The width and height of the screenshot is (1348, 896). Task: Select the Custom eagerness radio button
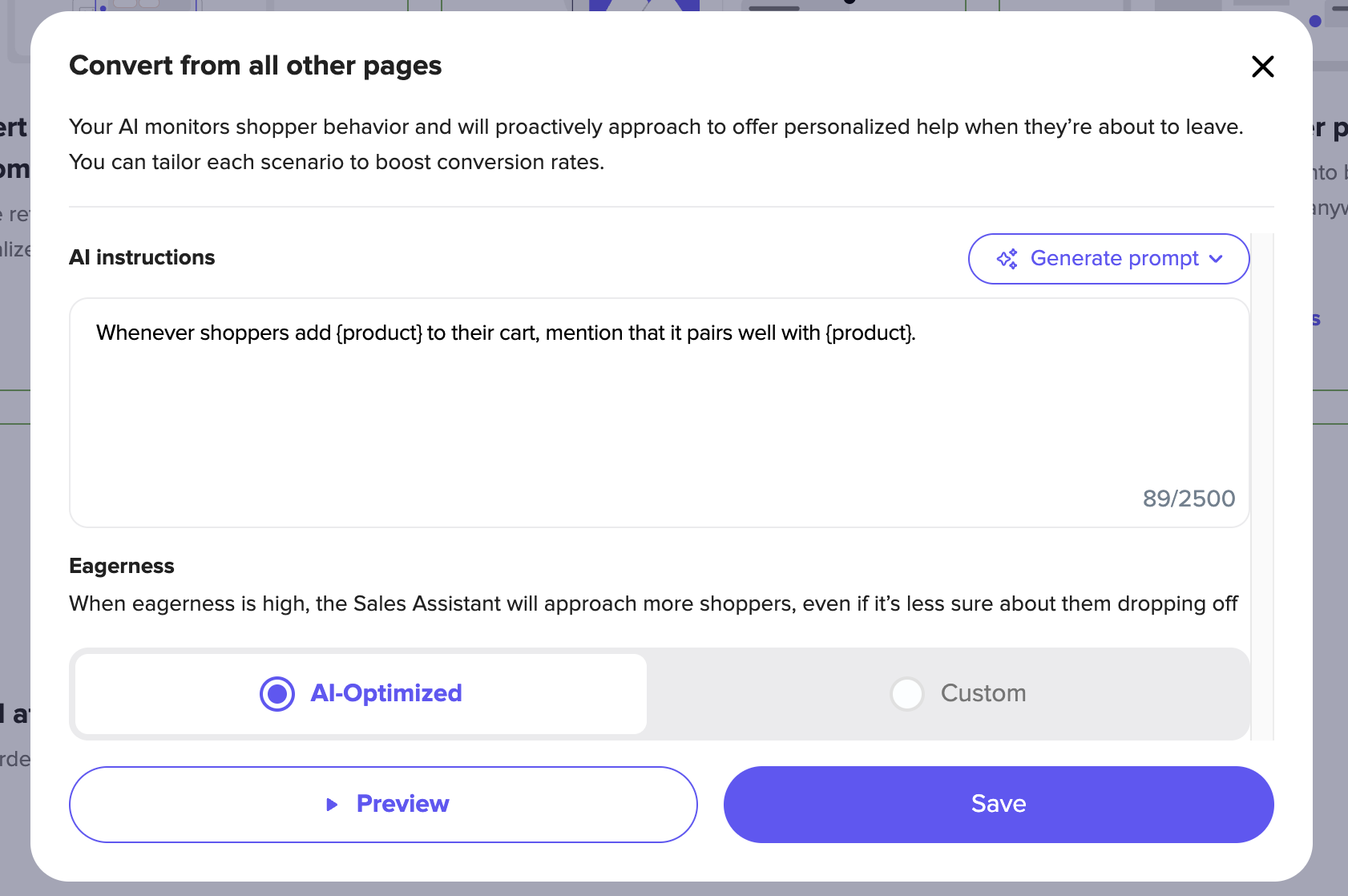pyautogui.click(x=907, y=693)
